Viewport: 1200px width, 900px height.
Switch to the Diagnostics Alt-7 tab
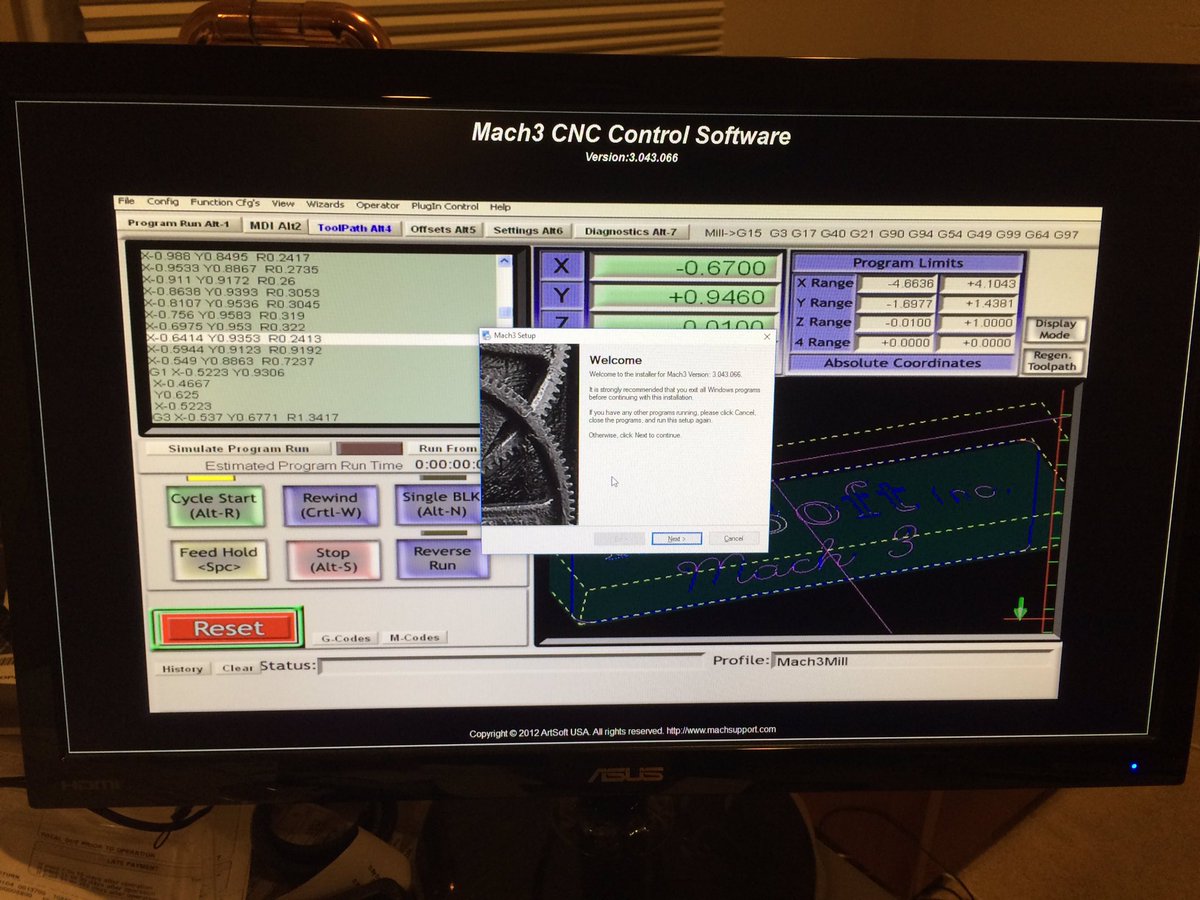point(631,231)
